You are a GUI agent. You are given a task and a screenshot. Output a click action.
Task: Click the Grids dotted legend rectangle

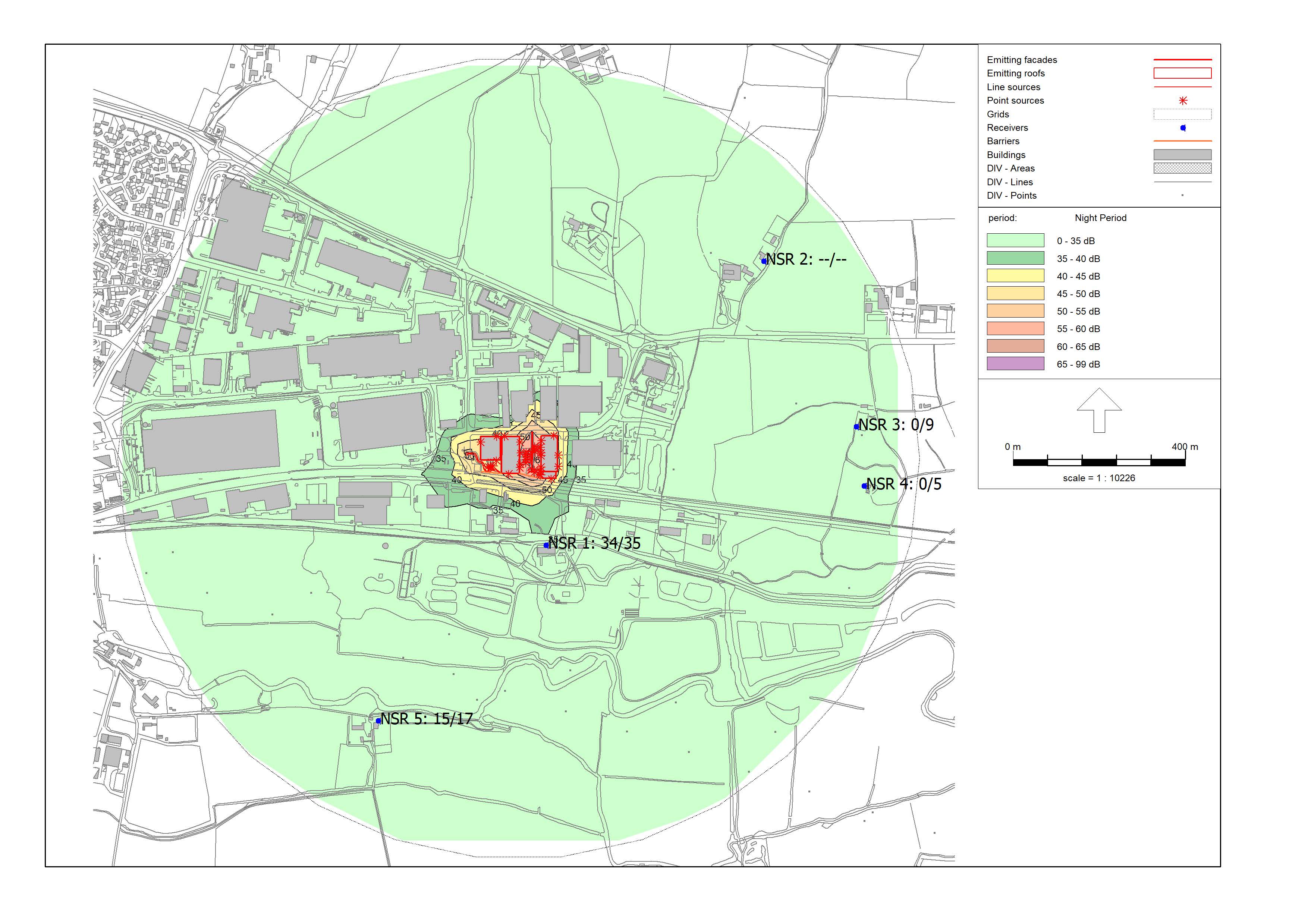click(1182, 114)
